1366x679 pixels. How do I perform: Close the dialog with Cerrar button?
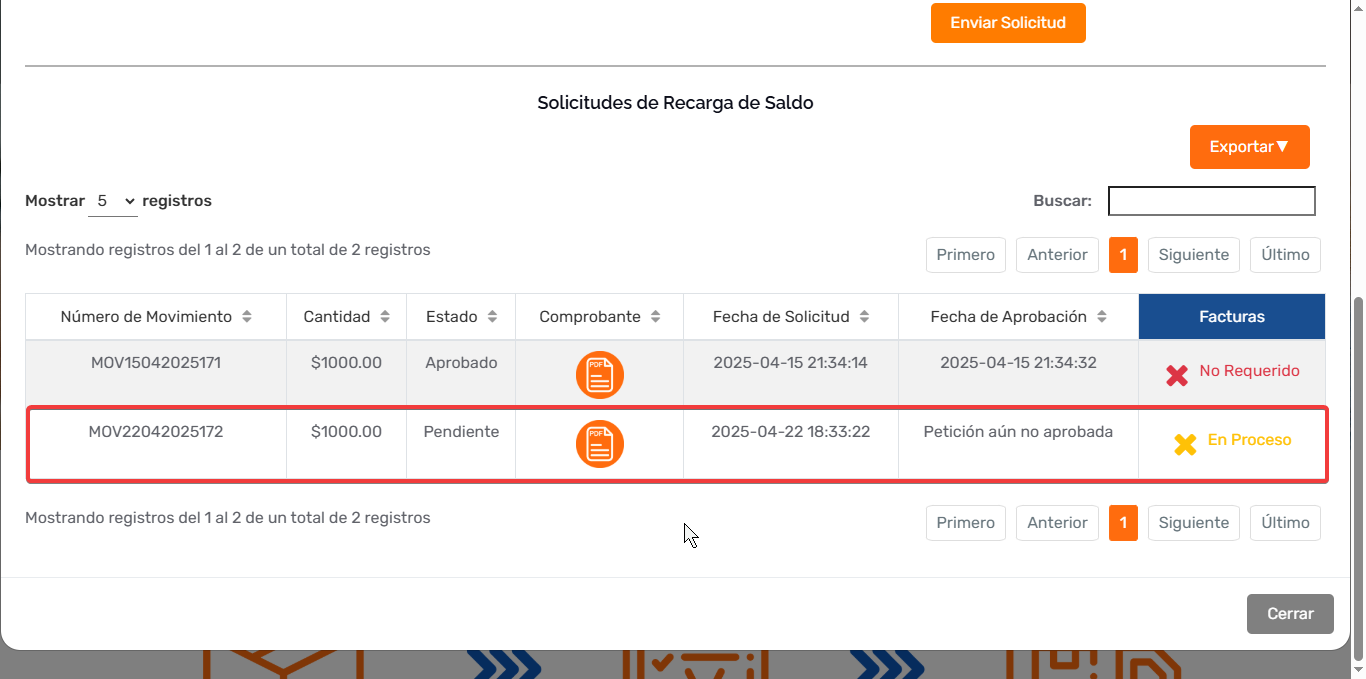click(x=1290, y=614)
